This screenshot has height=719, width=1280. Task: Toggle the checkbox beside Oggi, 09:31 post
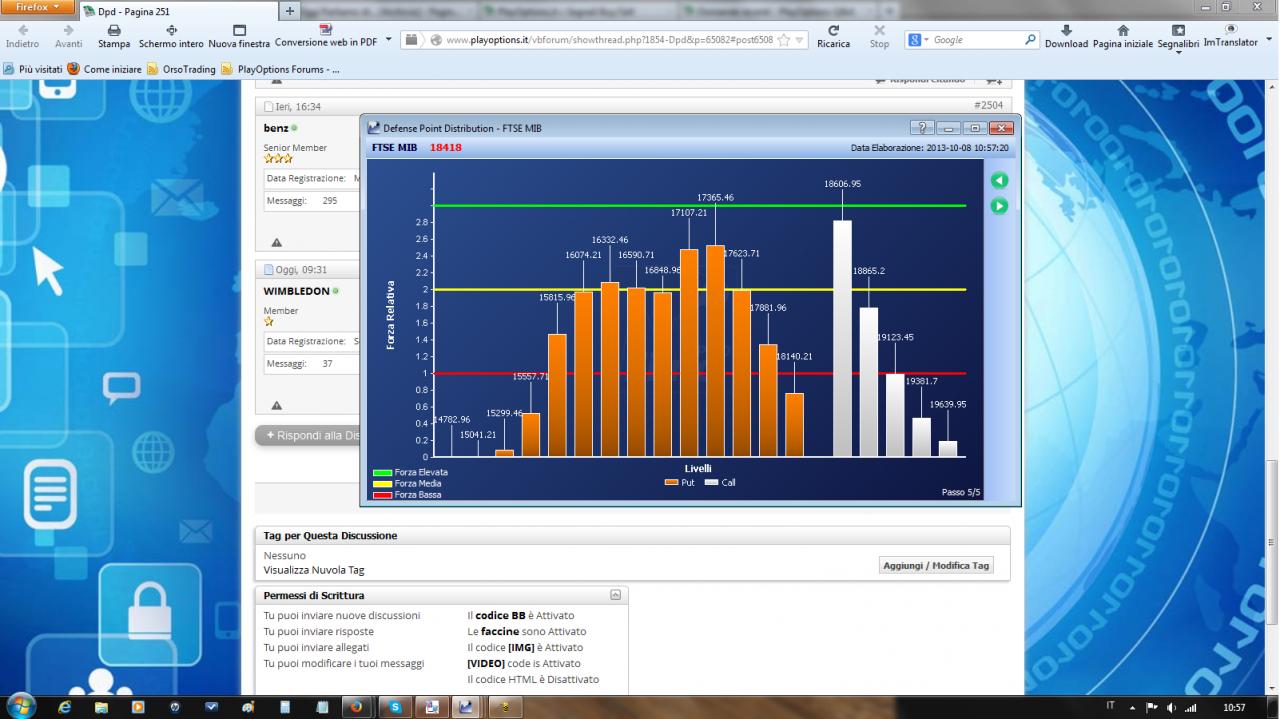[269, 270]
